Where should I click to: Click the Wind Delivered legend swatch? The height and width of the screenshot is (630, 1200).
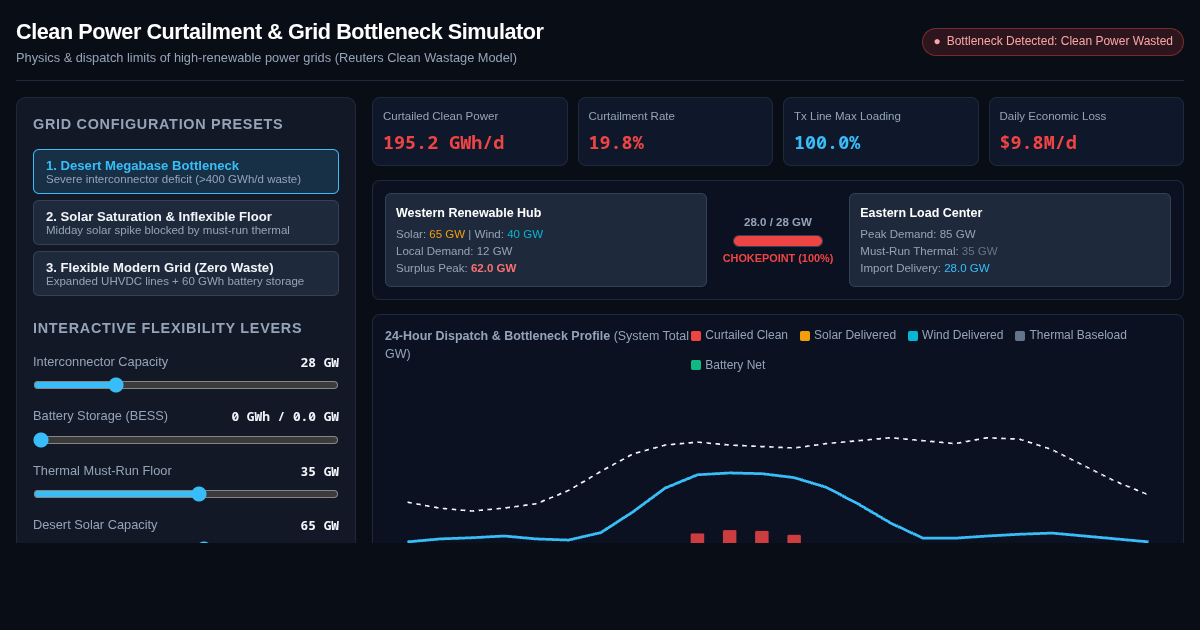point(913,336)
